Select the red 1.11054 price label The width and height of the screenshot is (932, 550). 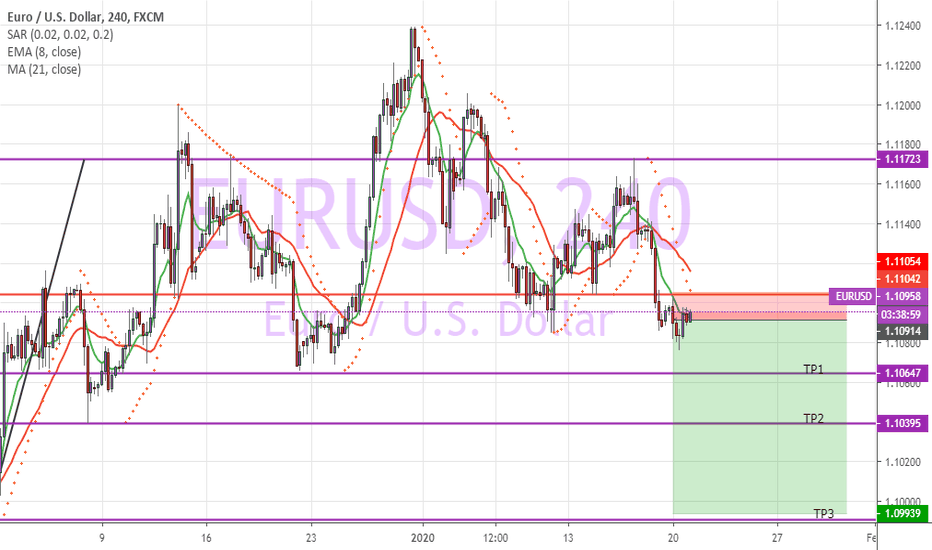[901, 260]
